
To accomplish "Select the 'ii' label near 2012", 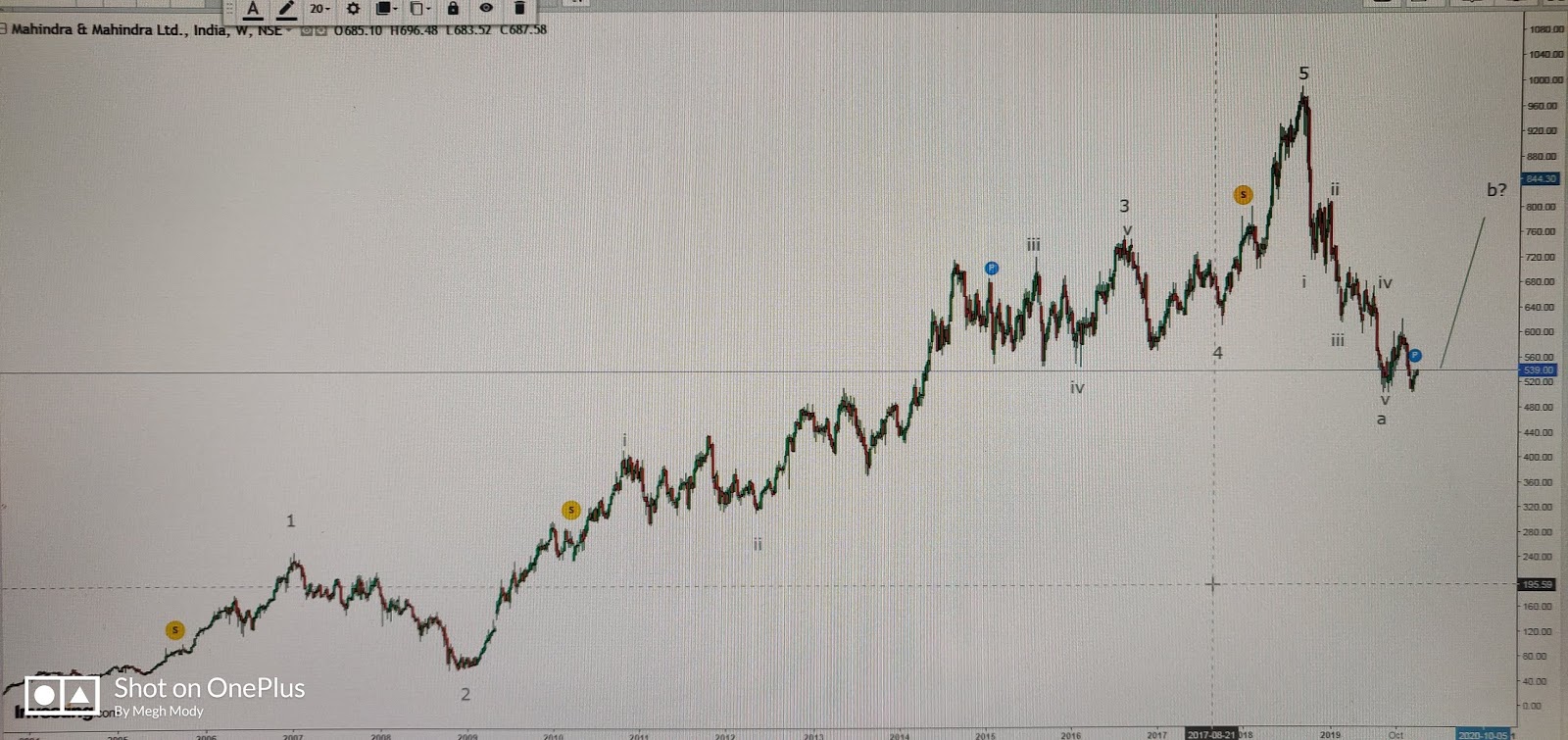I will tap(758, 544).
